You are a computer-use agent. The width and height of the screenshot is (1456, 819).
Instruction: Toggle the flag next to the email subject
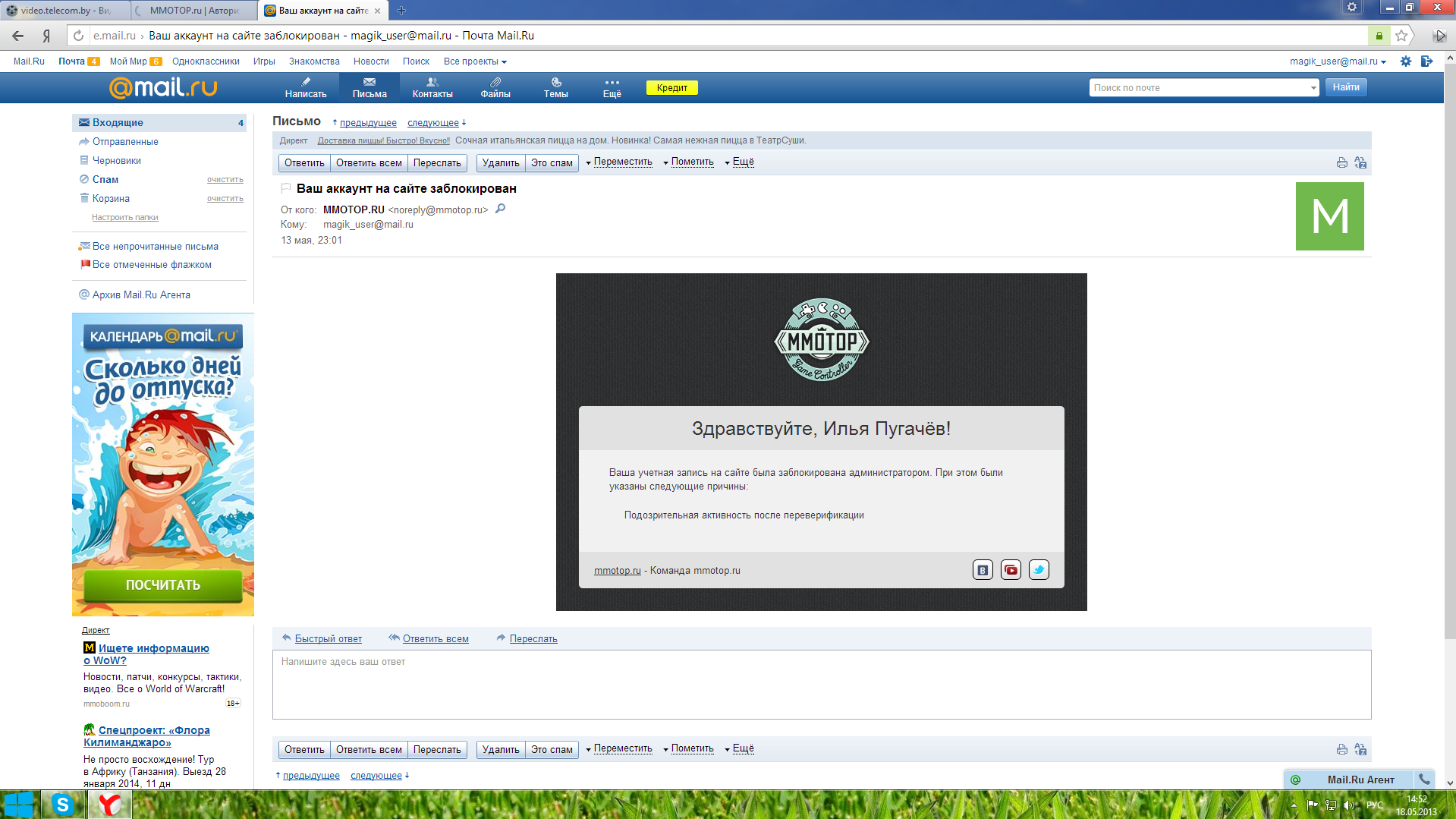[286, 188]
